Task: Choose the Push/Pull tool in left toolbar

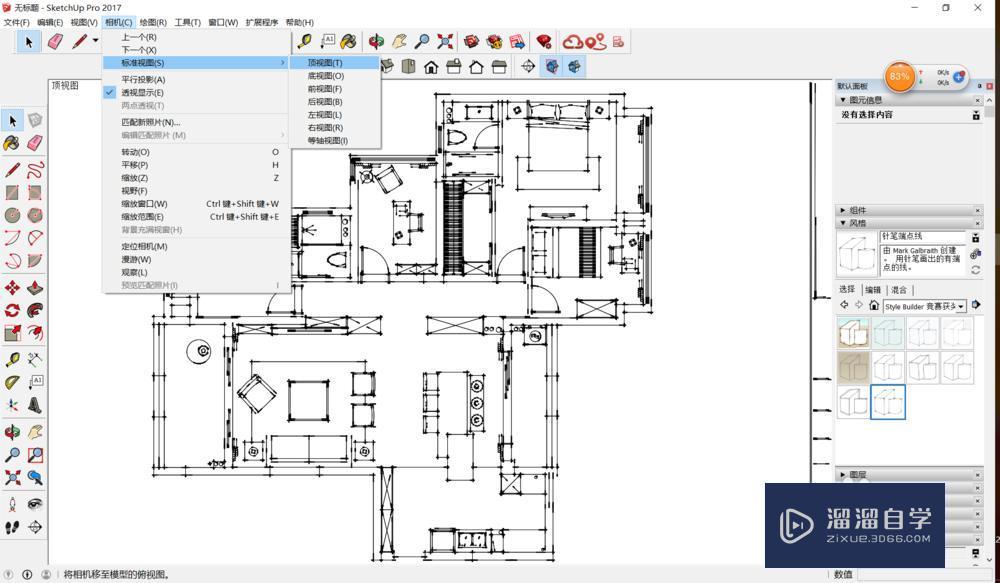Action: (35, 288)
